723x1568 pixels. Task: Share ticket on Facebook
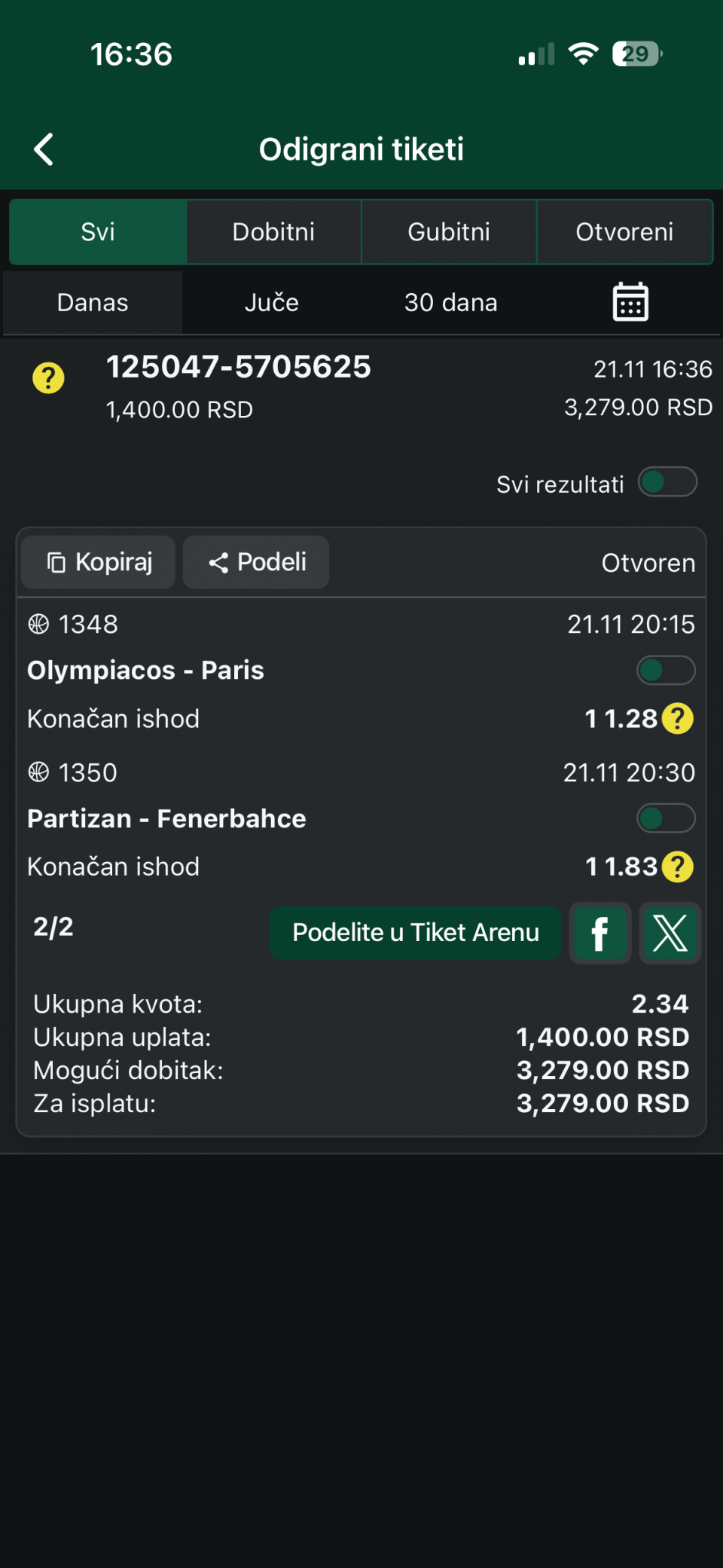tap(600, 933)
